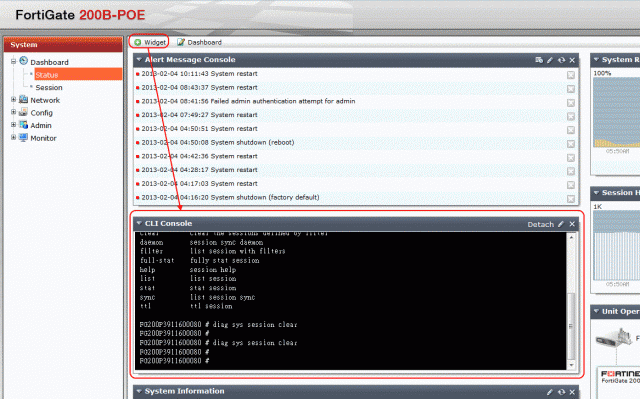
Task: Dismiss the 08:43:37 System restart alert
Action: click(571, 89)
